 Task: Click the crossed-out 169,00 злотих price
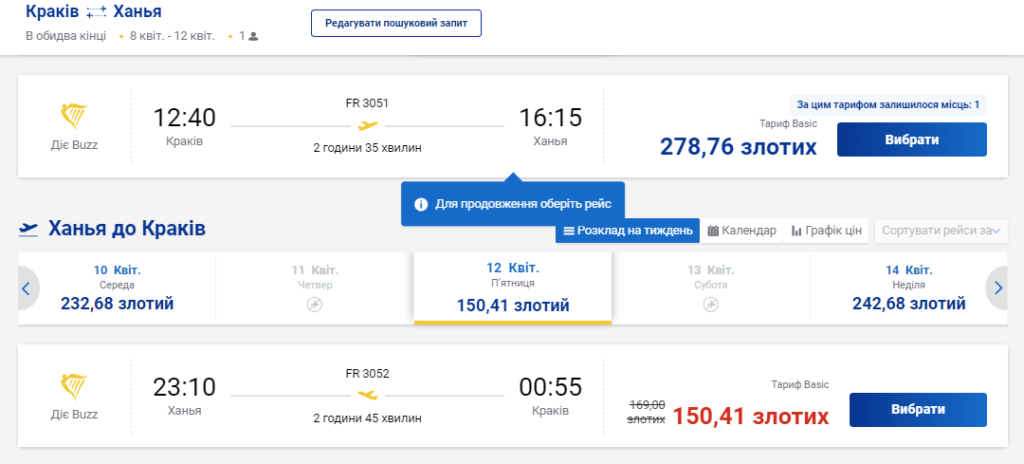tap(647, 412)
